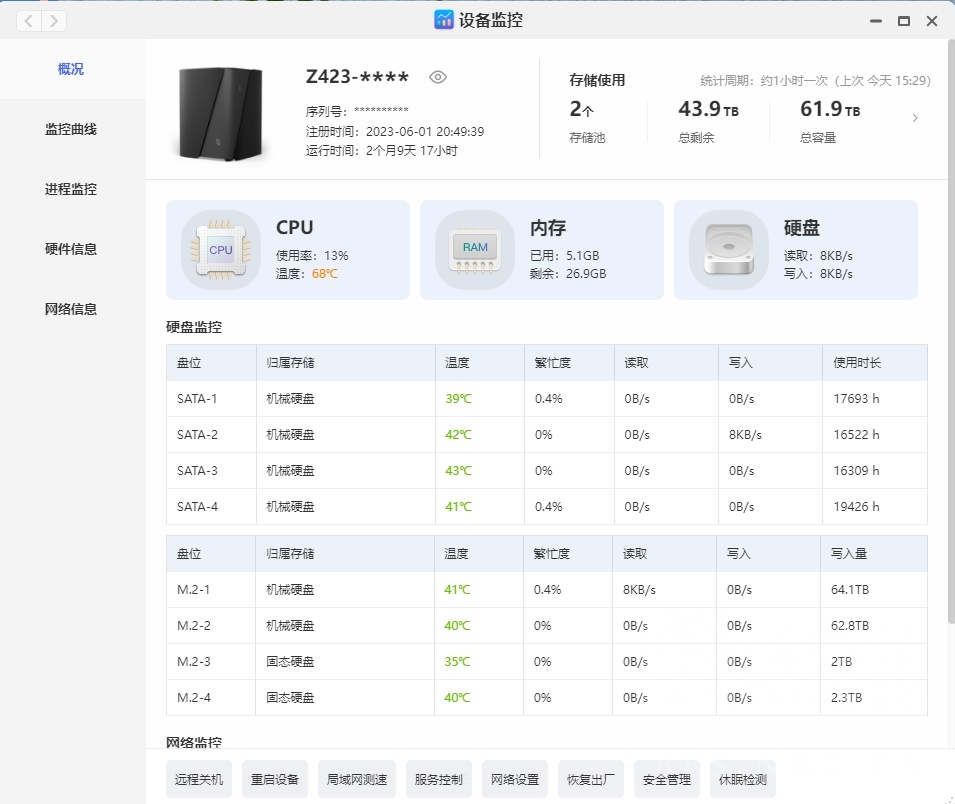Screen dimensions: 955x804
Task: Toggle device name visibility eye icon
Action: click(x=437, y=77)
